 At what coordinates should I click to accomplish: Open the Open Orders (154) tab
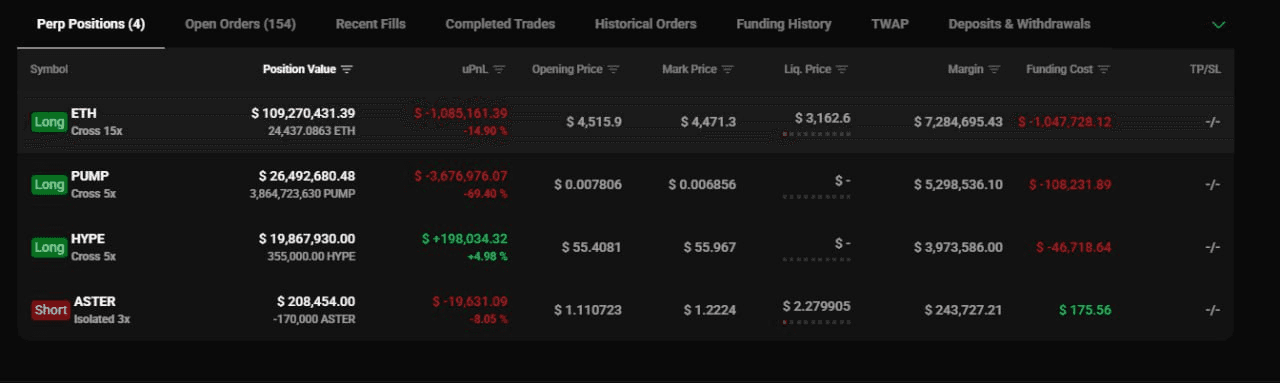[x=240, y=24]
